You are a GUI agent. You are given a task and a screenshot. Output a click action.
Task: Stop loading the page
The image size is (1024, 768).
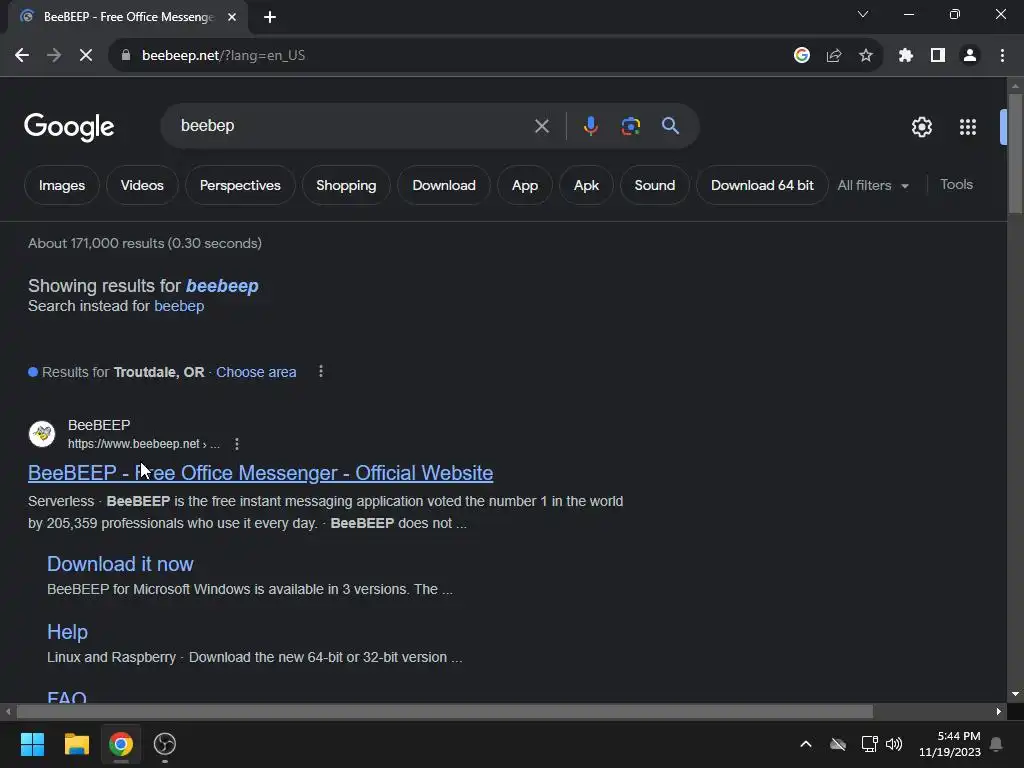[86, 56]
